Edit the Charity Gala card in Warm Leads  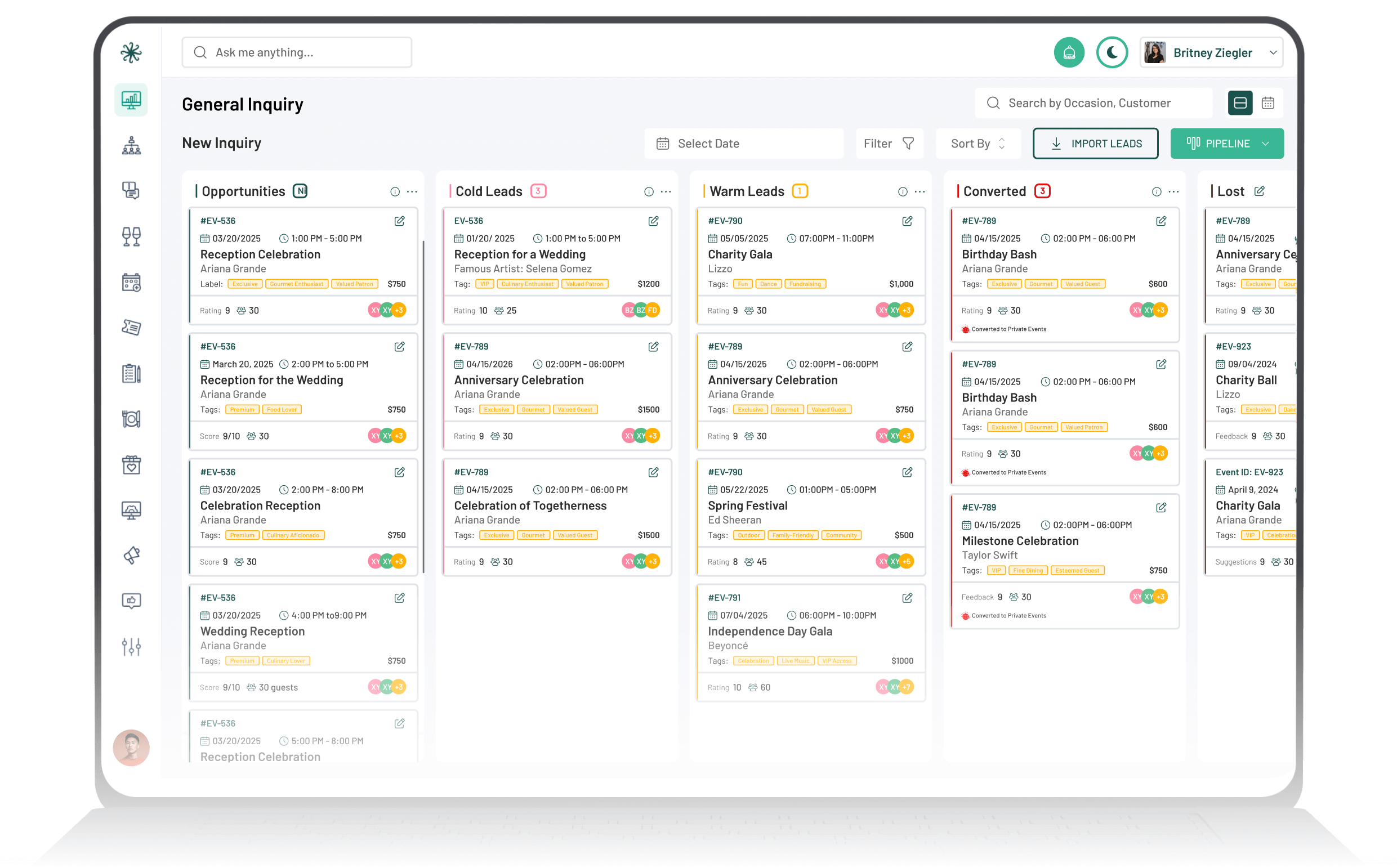pyautogui.click(x=907, y=221)
